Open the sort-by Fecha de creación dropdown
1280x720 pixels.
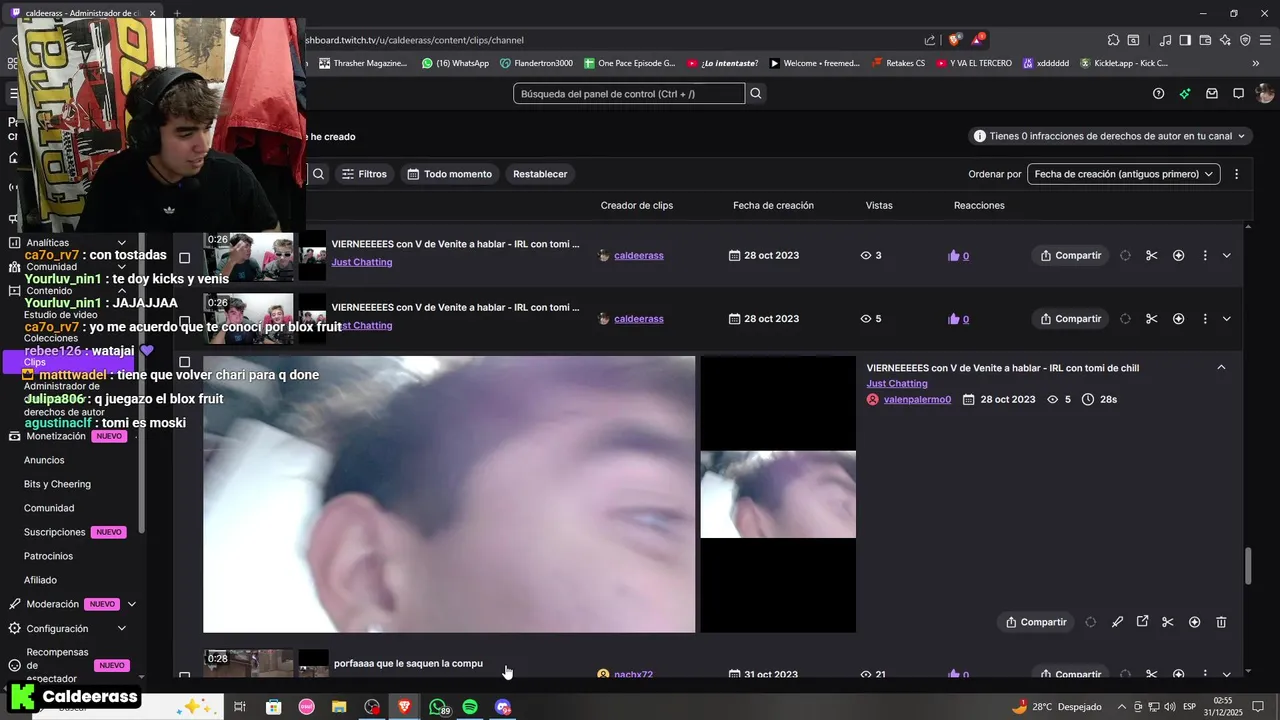tap(1123, 174)
